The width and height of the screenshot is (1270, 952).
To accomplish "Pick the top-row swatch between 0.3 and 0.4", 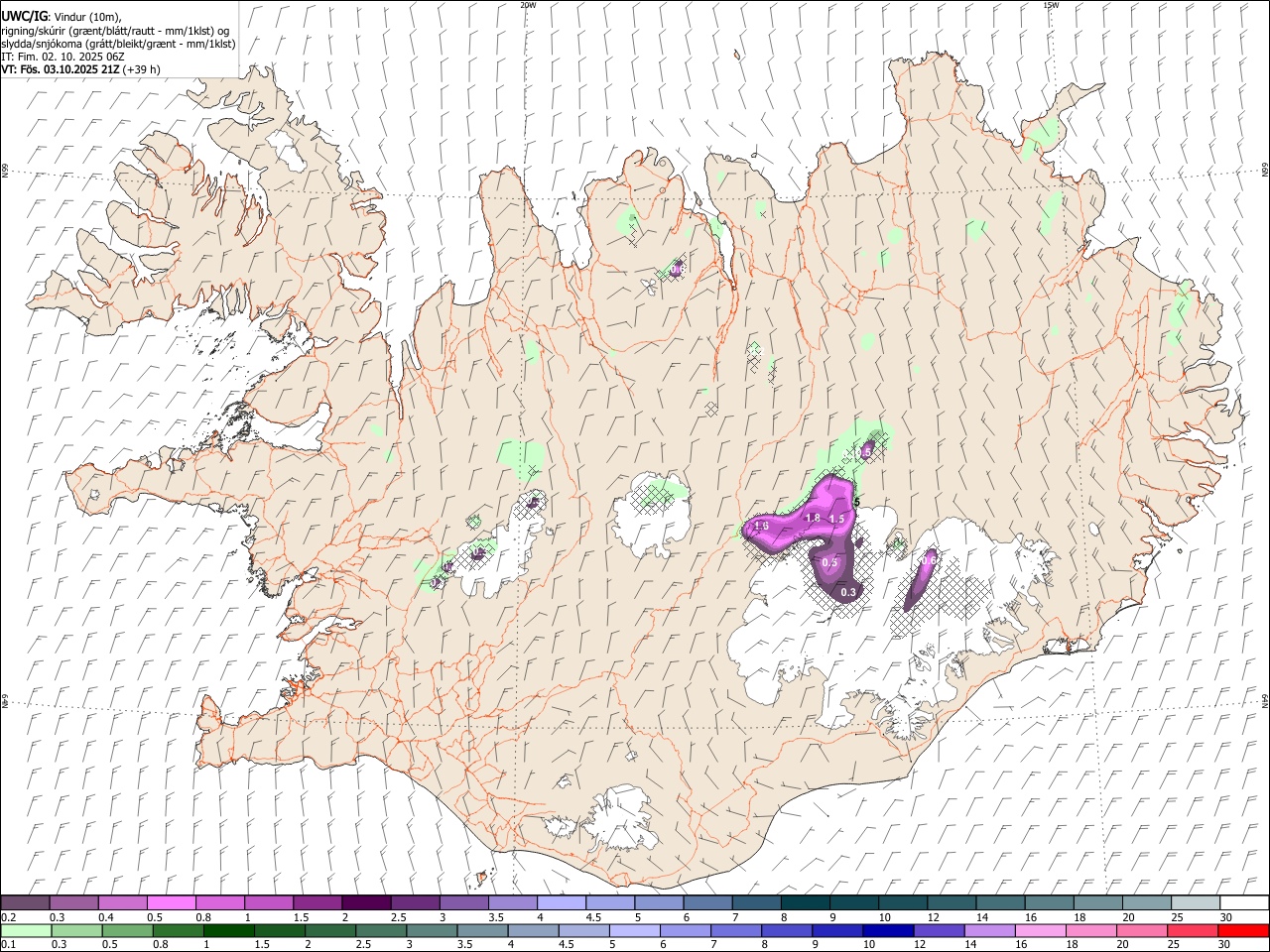I will coord(73,902).
